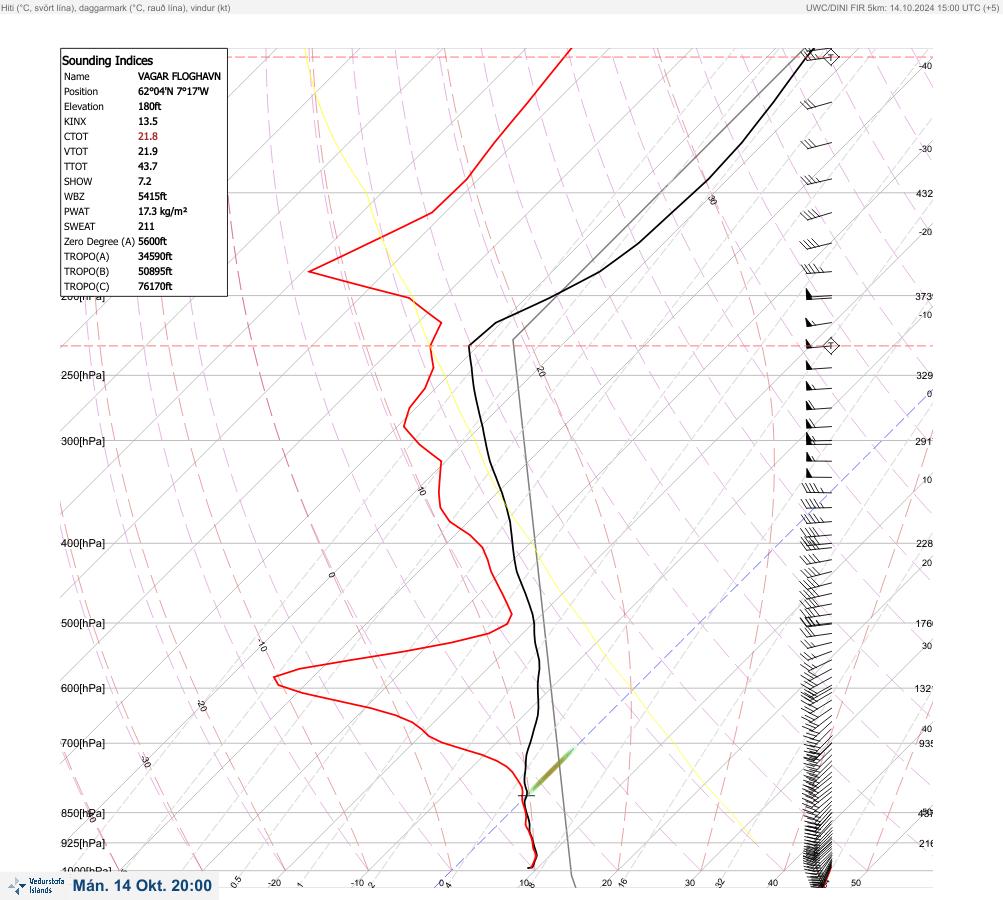Image resolution: width=1003 pixels, height=900 pixels.
Task: Click the black cross marker on the temperature profile
Action: 526,795
